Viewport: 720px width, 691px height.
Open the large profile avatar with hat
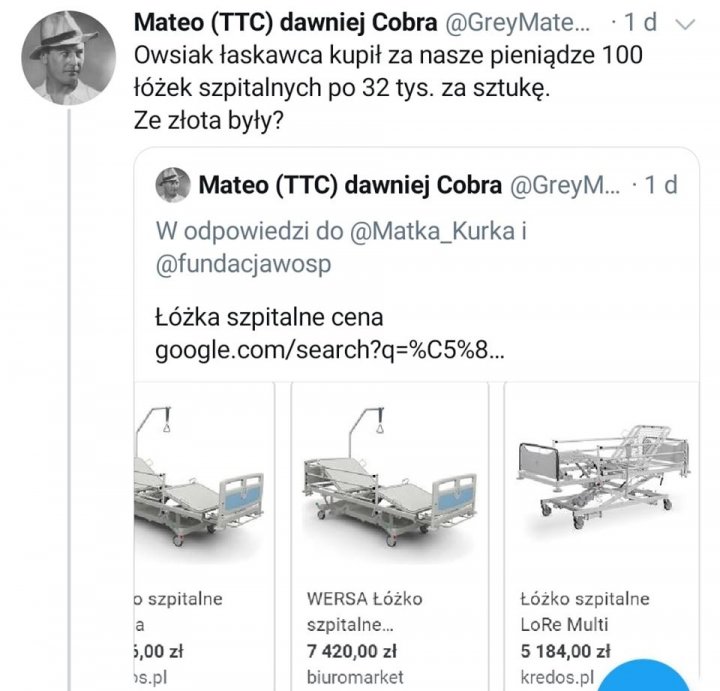61,58
